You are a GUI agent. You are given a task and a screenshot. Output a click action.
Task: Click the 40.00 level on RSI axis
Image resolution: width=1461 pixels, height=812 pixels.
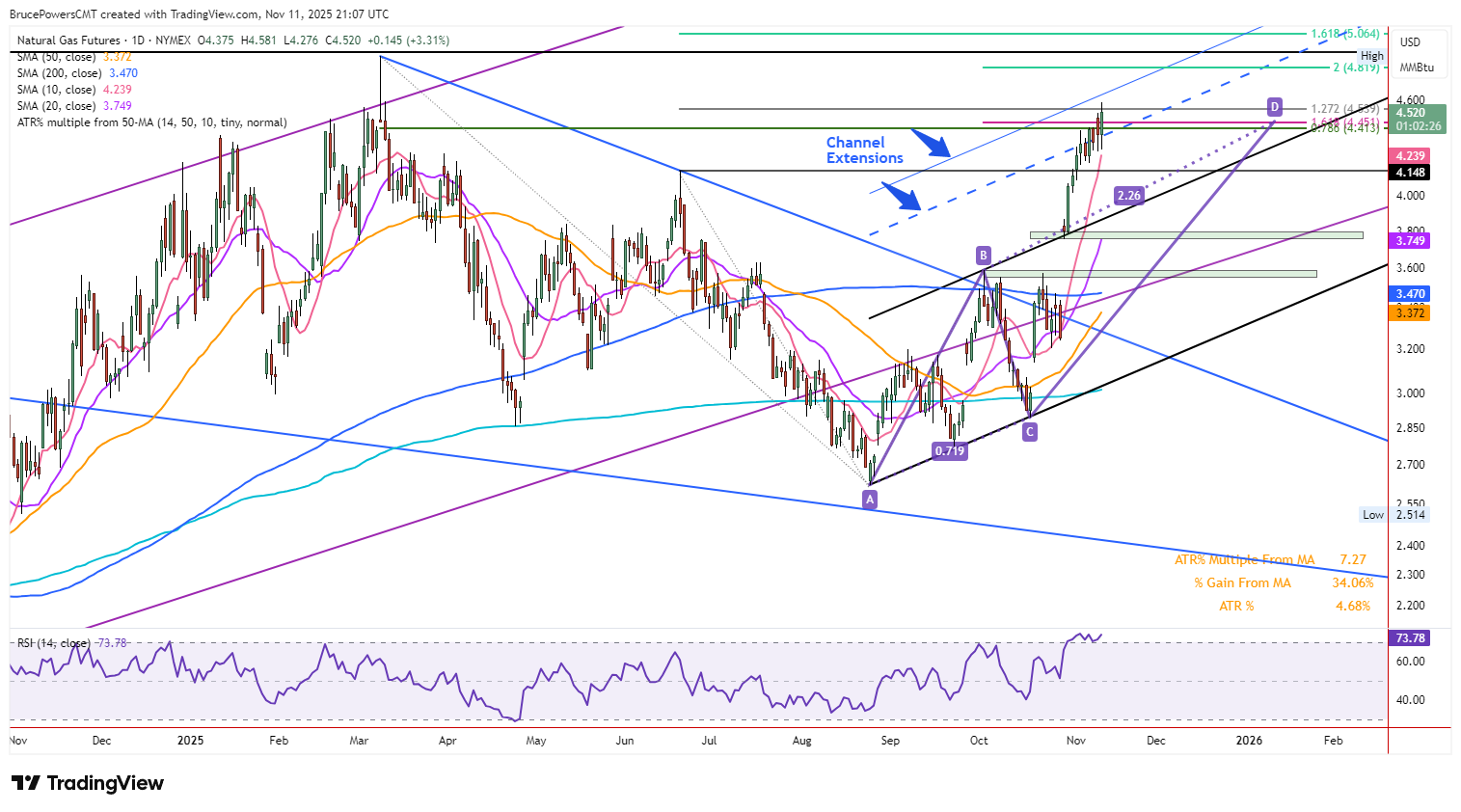(x=1410, y=700)
